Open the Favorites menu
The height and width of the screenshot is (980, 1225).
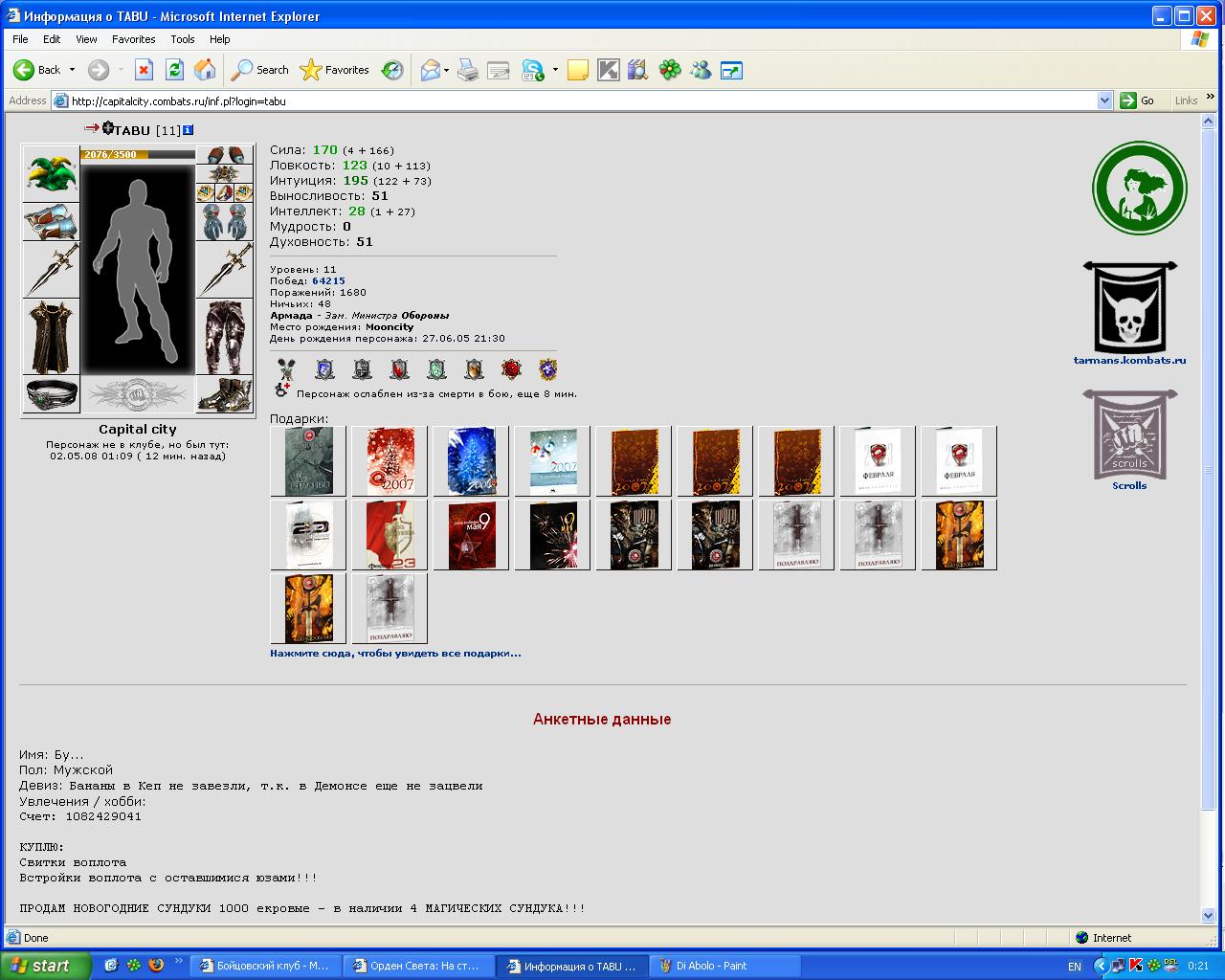133,39
